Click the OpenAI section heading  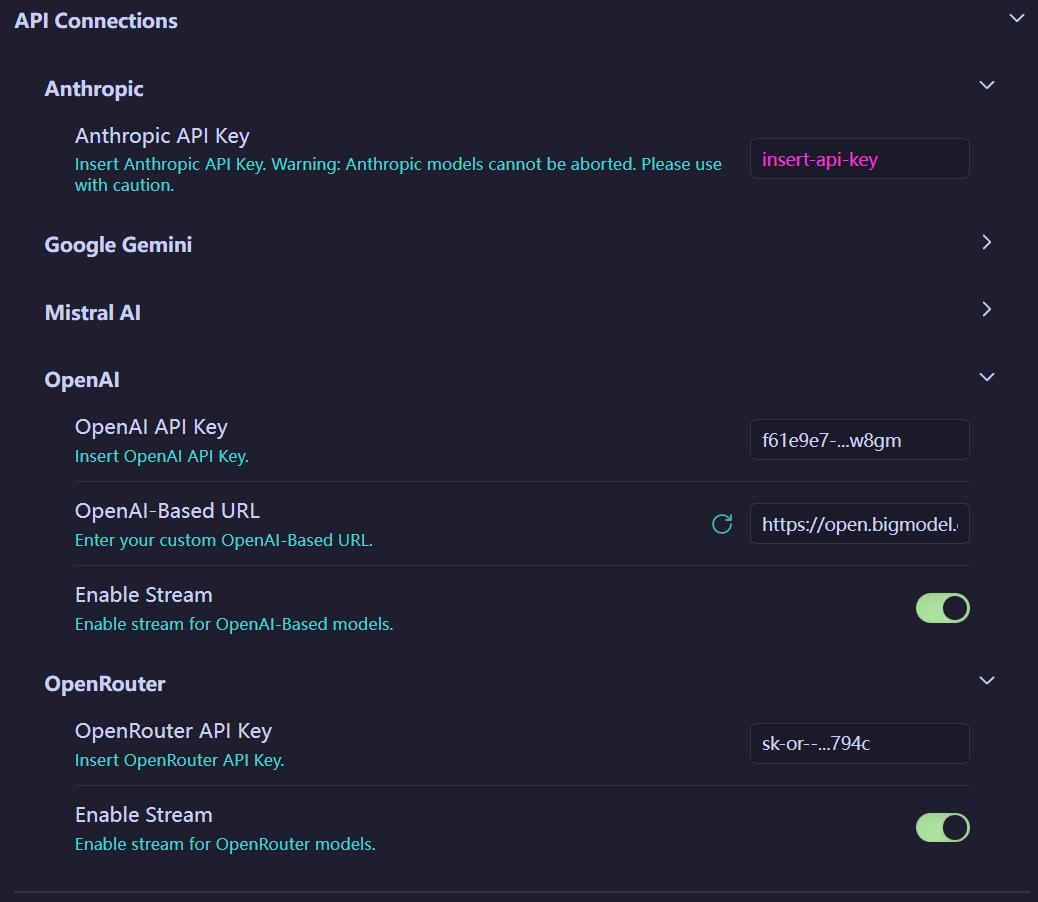pyautogui.click(x=82, y=380)
